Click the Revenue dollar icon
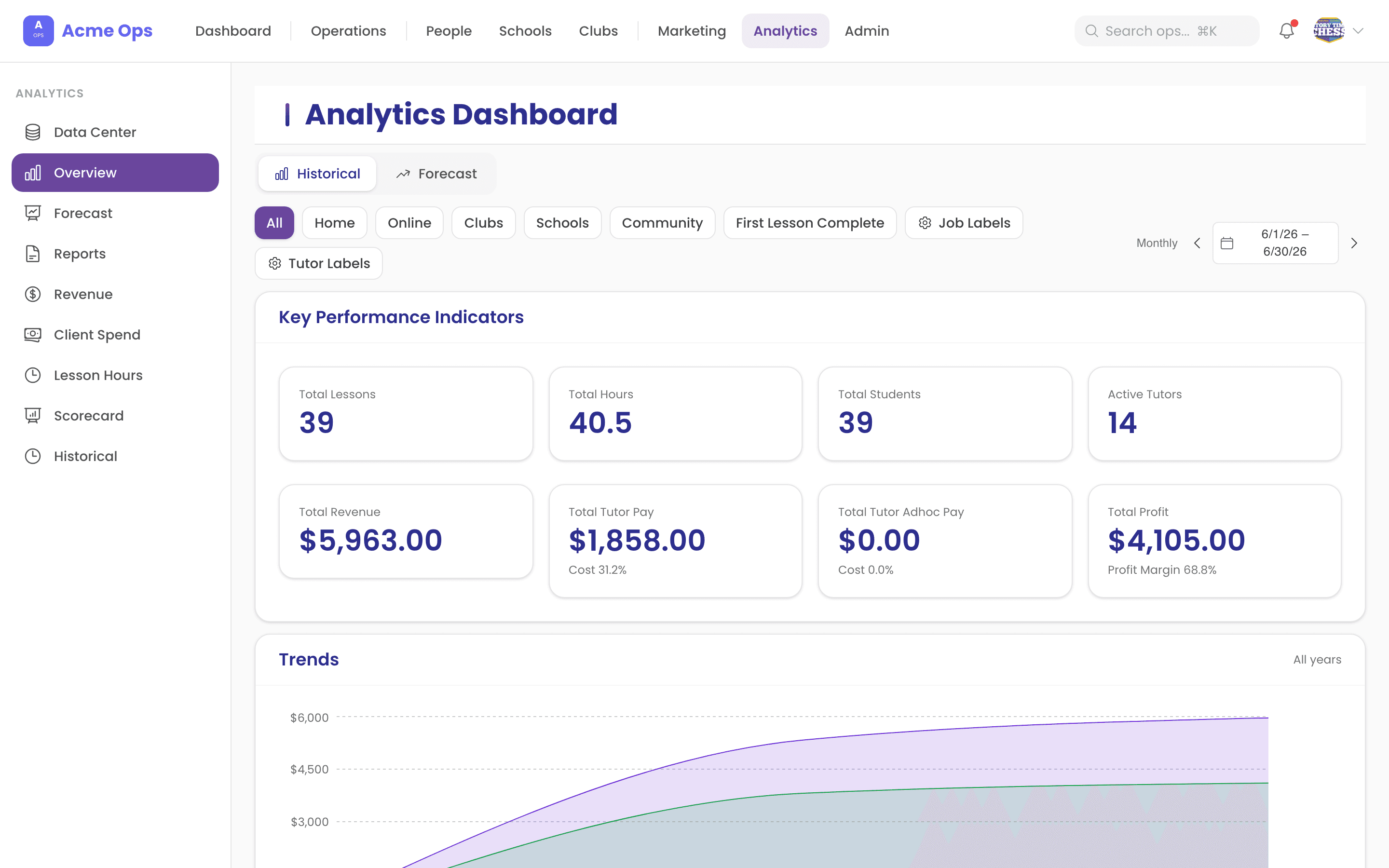 click(33, 294)
